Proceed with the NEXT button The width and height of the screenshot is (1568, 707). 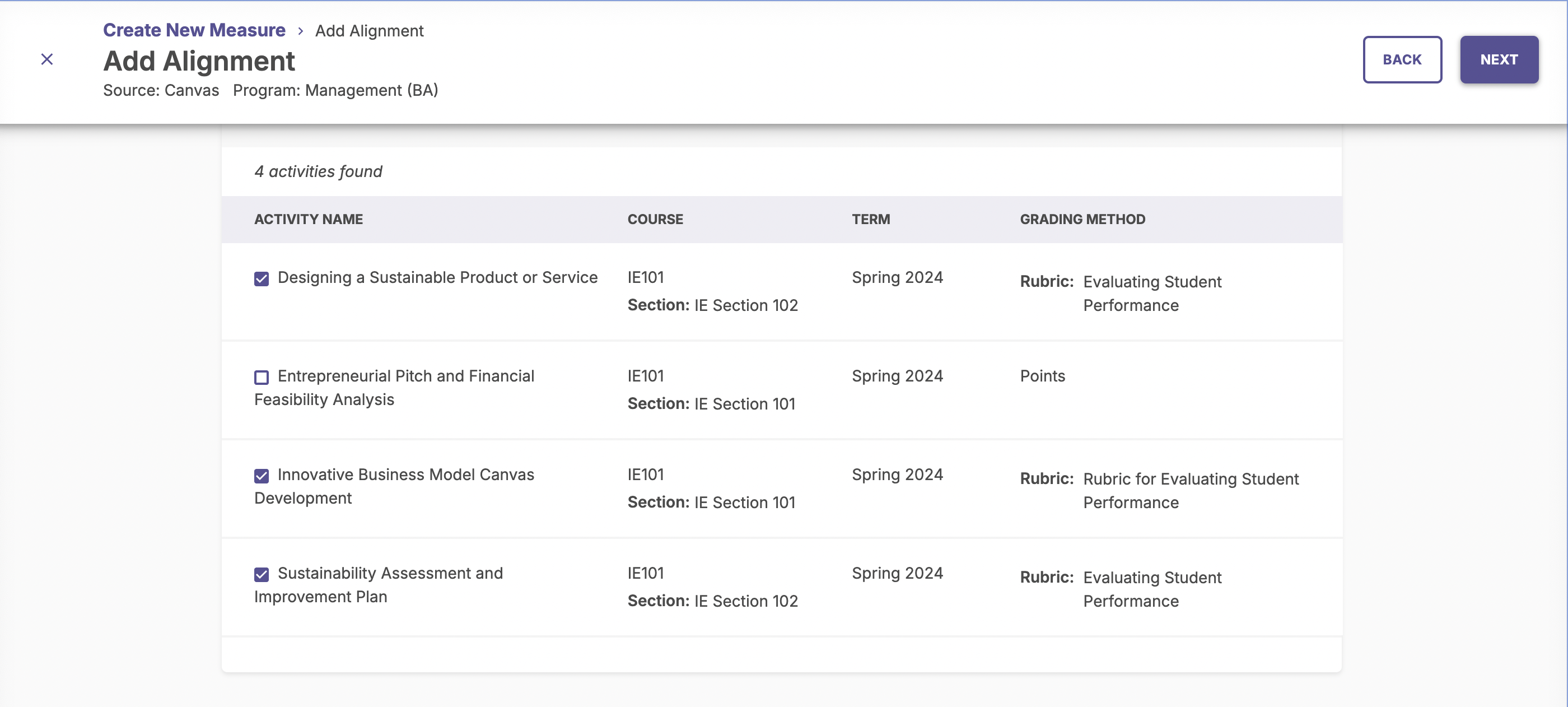pyautogui.click(x=1499, y=60)
